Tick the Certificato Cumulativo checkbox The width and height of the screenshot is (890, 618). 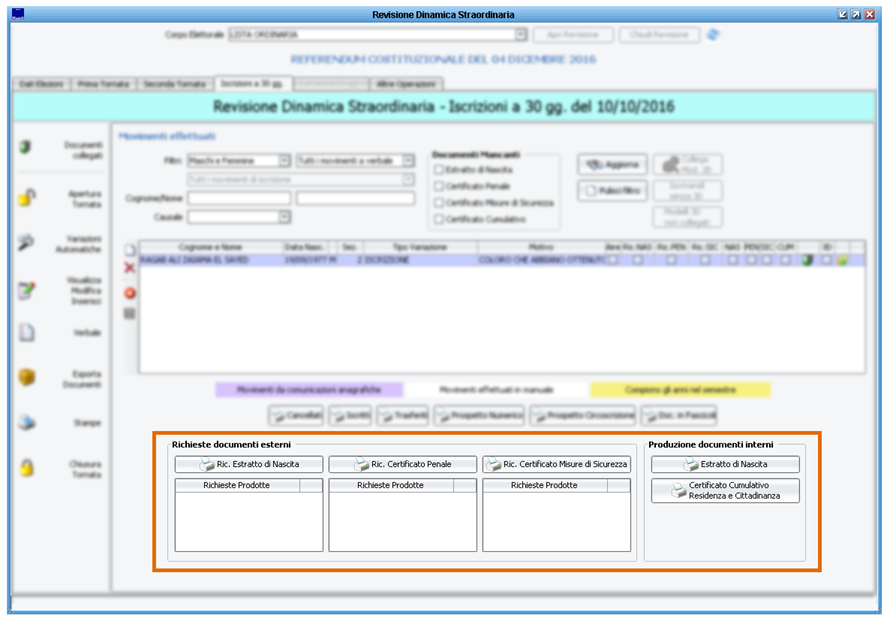(439, 219)
